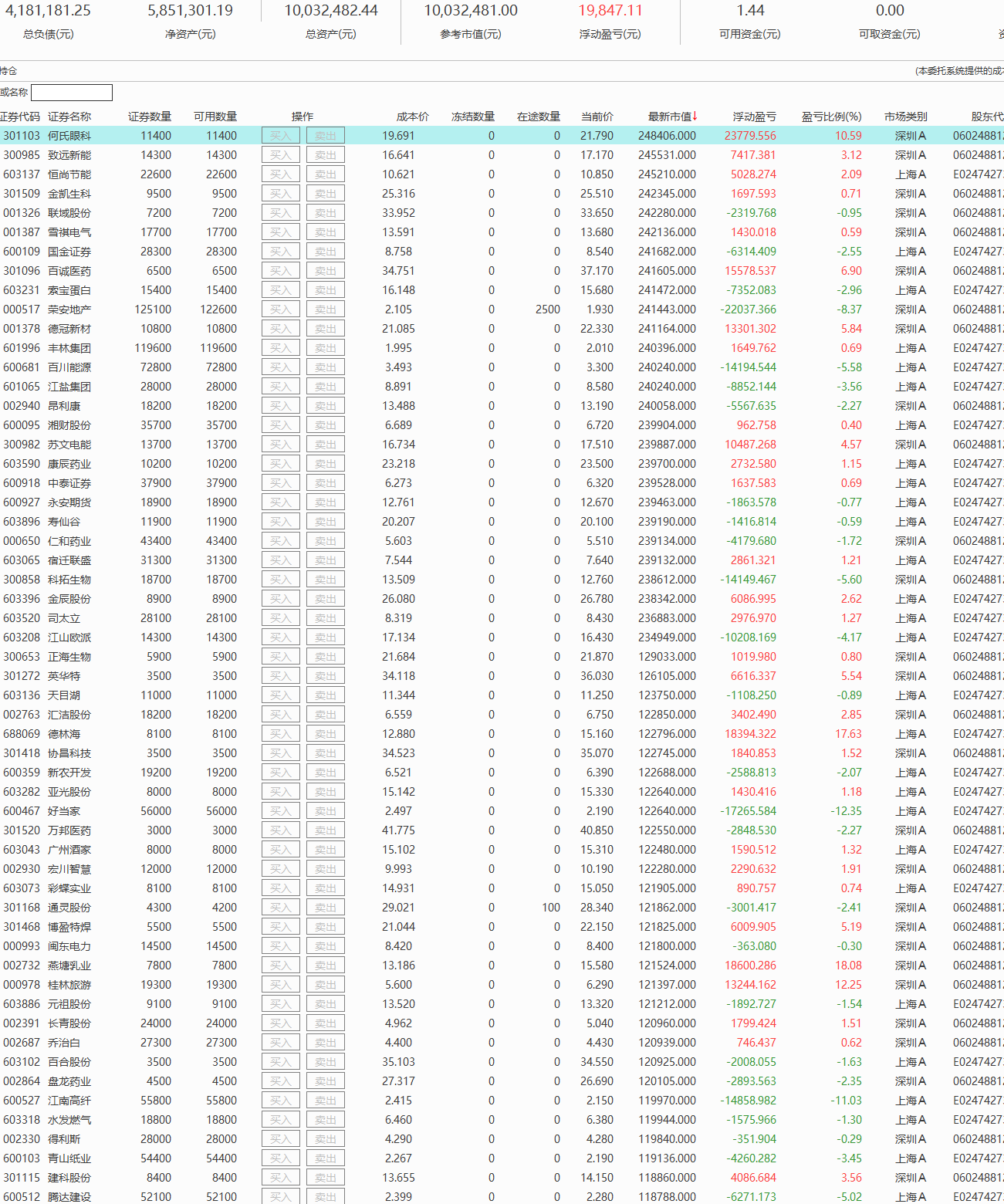Click 通灵股份 in-transit quantity 100
Viewport: 1004px width, 1204px height.
coord(551,908)
